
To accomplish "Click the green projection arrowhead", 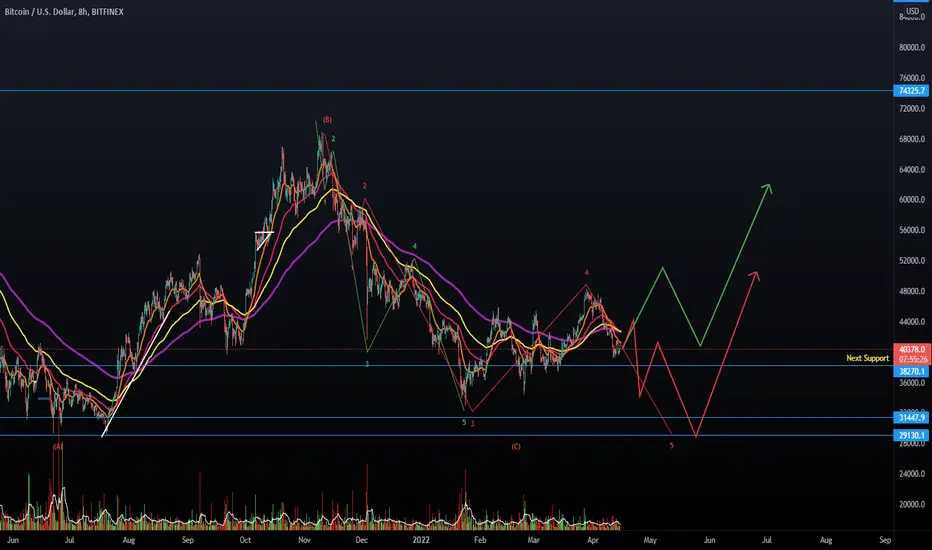I will point(767,188).
